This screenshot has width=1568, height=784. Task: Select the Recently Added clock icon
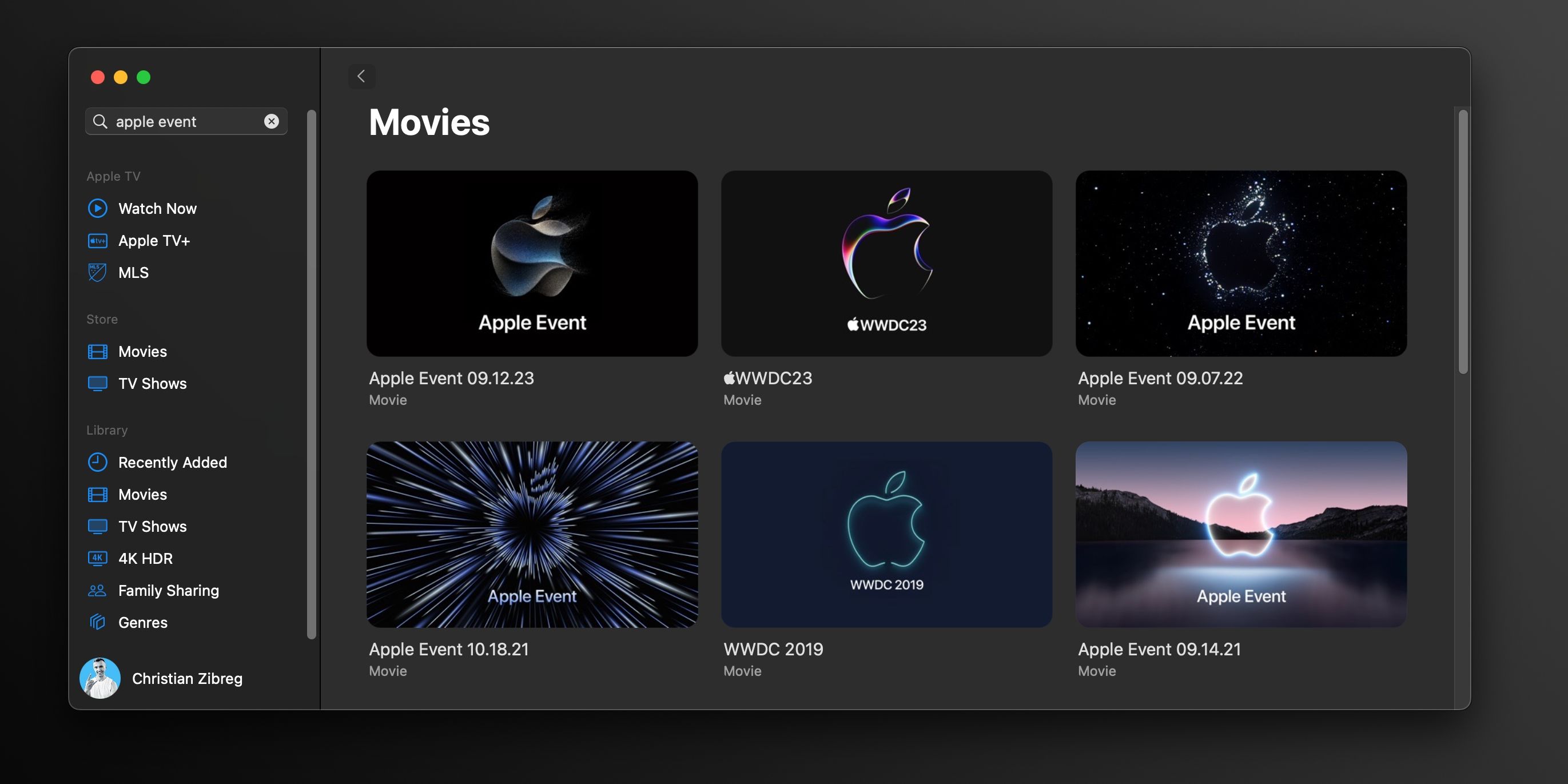point(97,463)
